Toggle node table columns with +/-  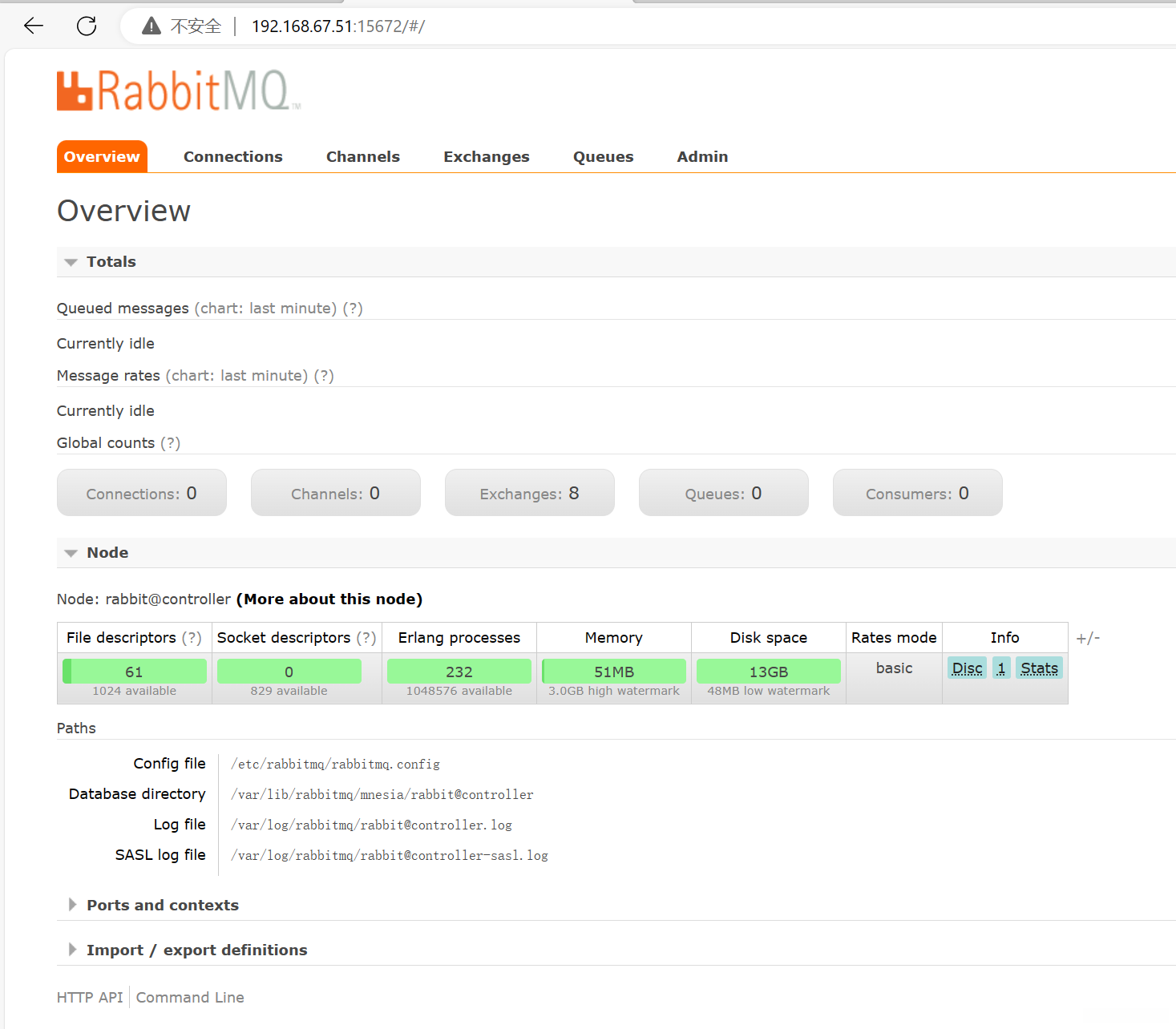pos(1088,638)
